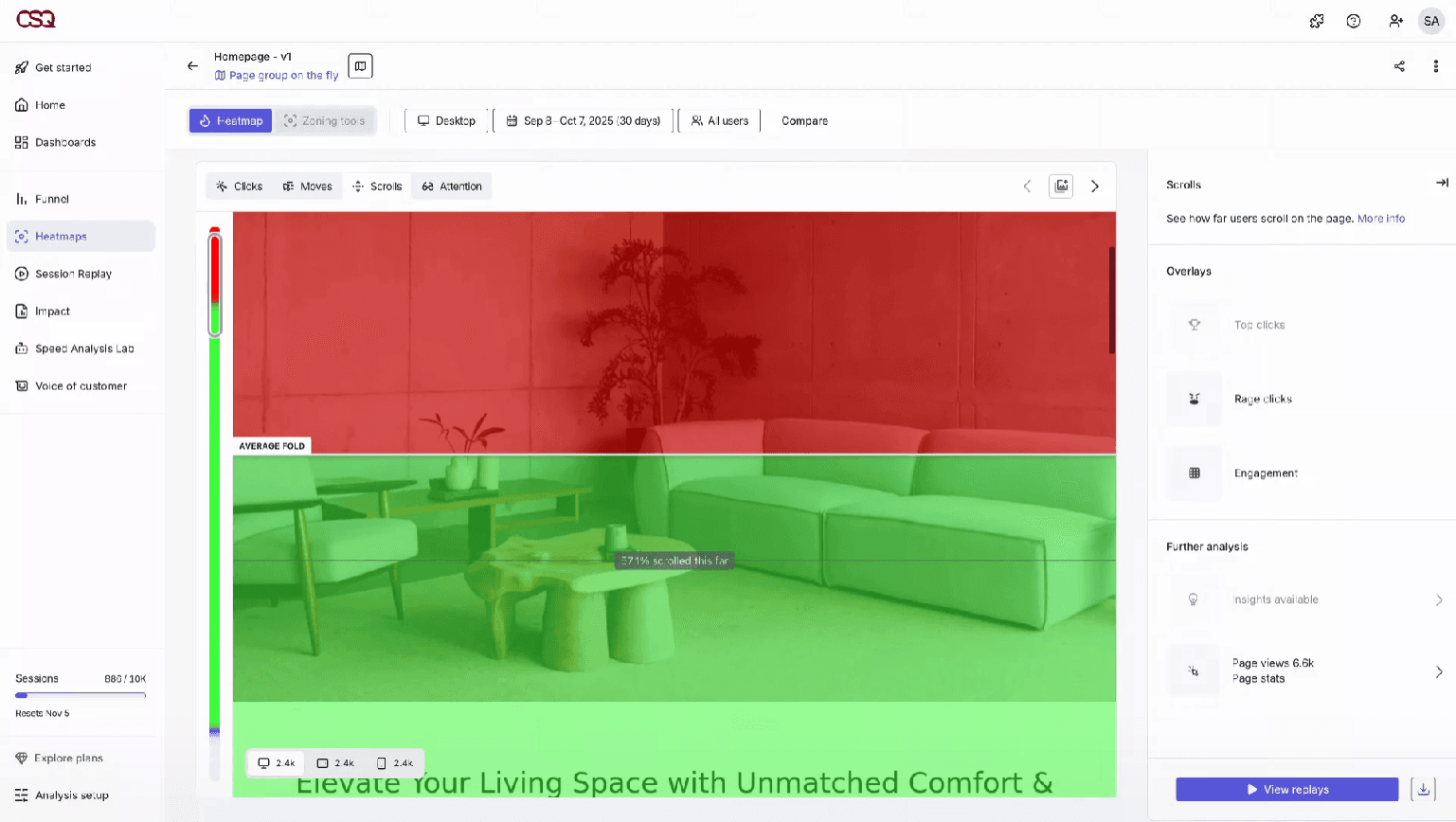The height and width of the screenshot is (822, 1456).
Task: Click the View replays button
Action: pyautogui.click(x=1287, y=790)
